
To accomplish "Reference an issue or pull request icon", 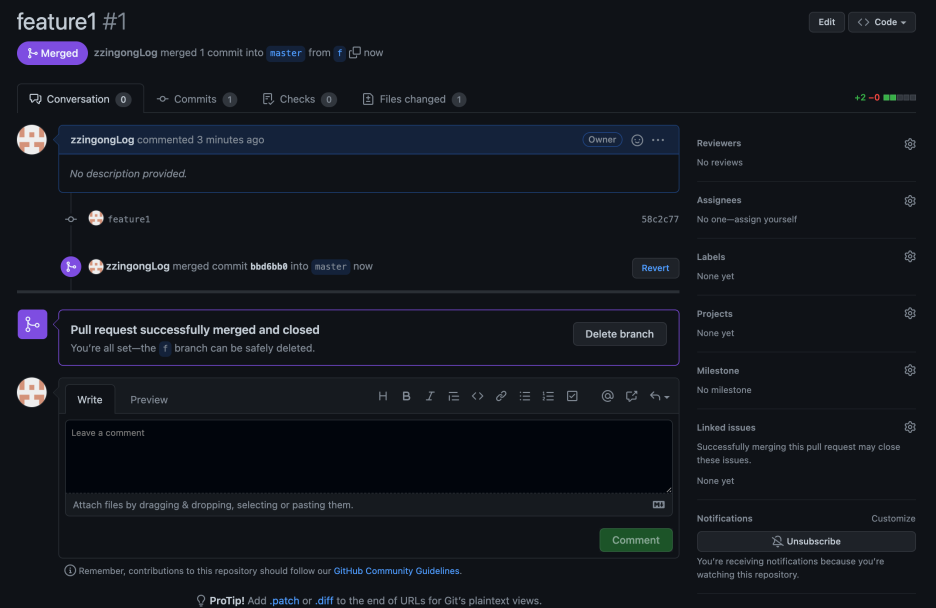I will click(x=631, y=396).
